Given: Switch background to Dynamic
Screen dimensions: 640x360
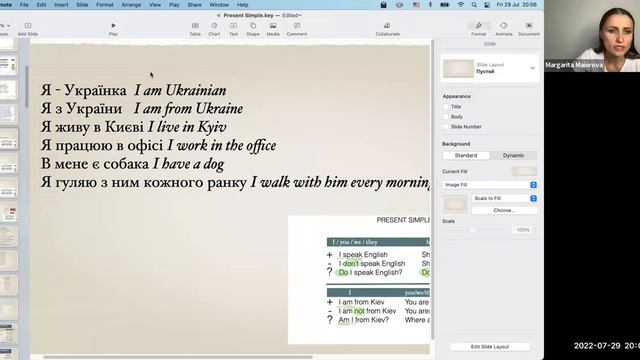Looking at the screenshot, I should 513,156.
